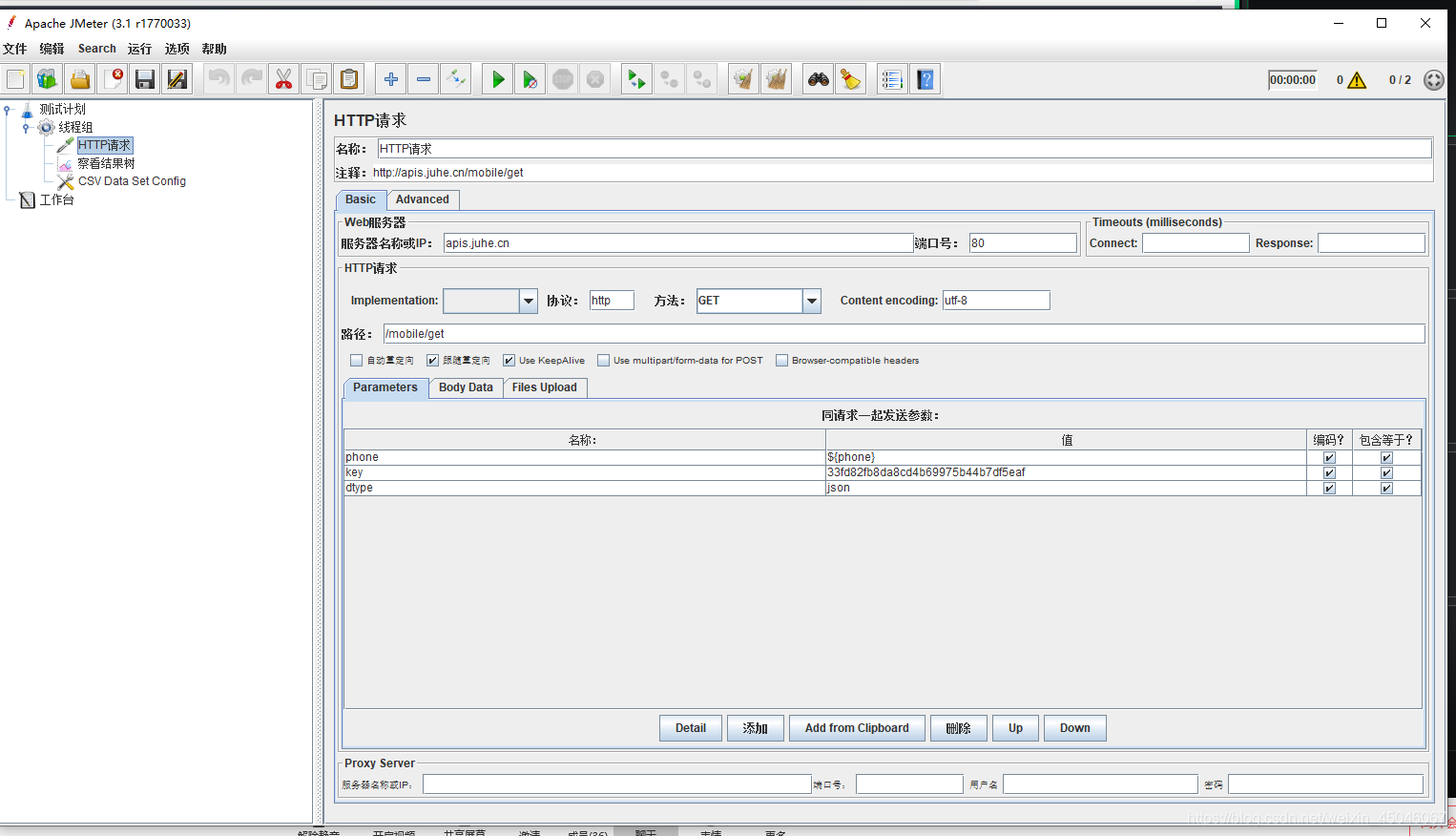Open Search with binoculars icon

pyautogui.click(x=818, y=79)
